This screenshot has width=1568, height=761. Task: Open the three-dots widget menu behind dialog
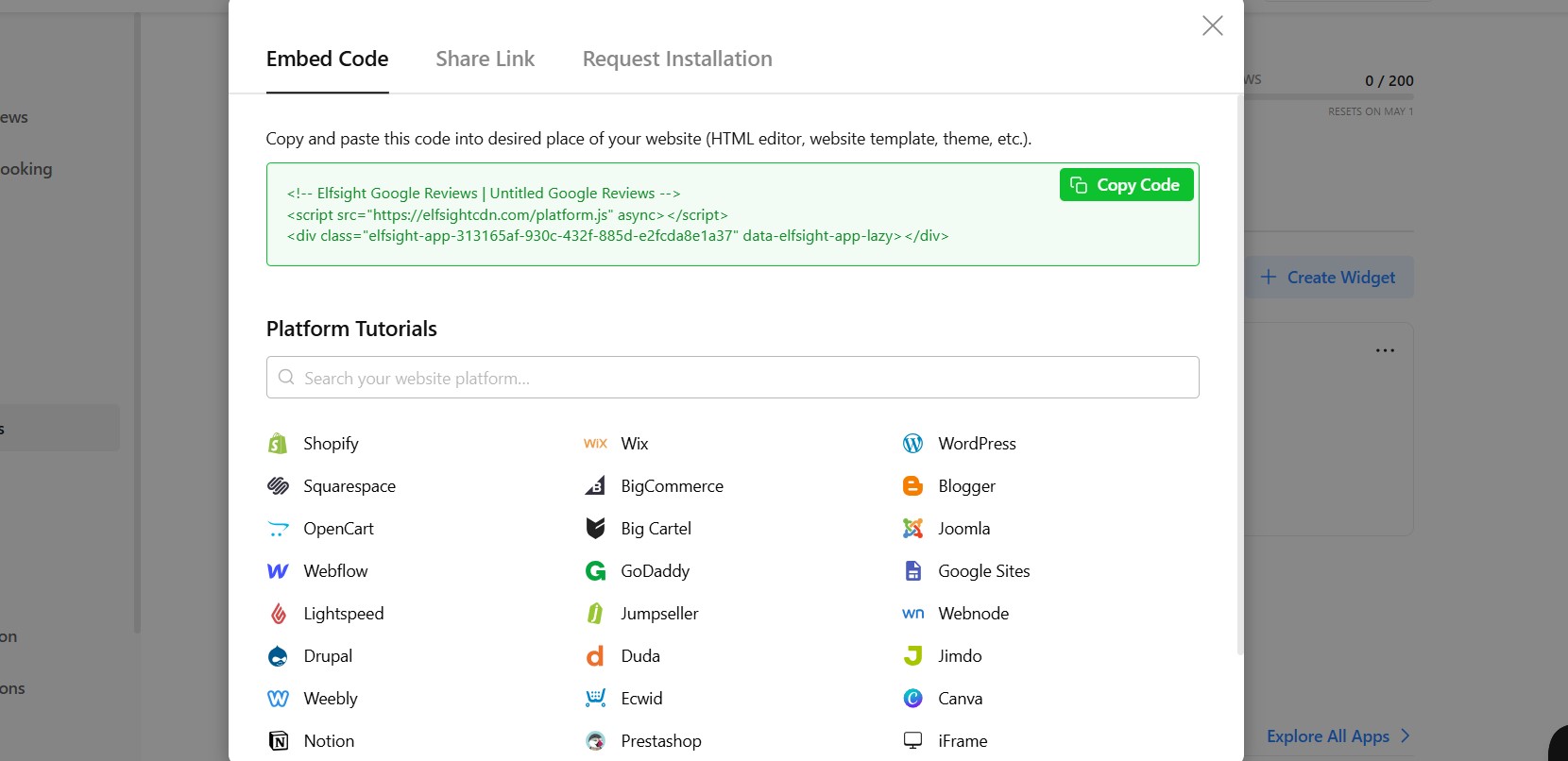(x=1385, y=350)
